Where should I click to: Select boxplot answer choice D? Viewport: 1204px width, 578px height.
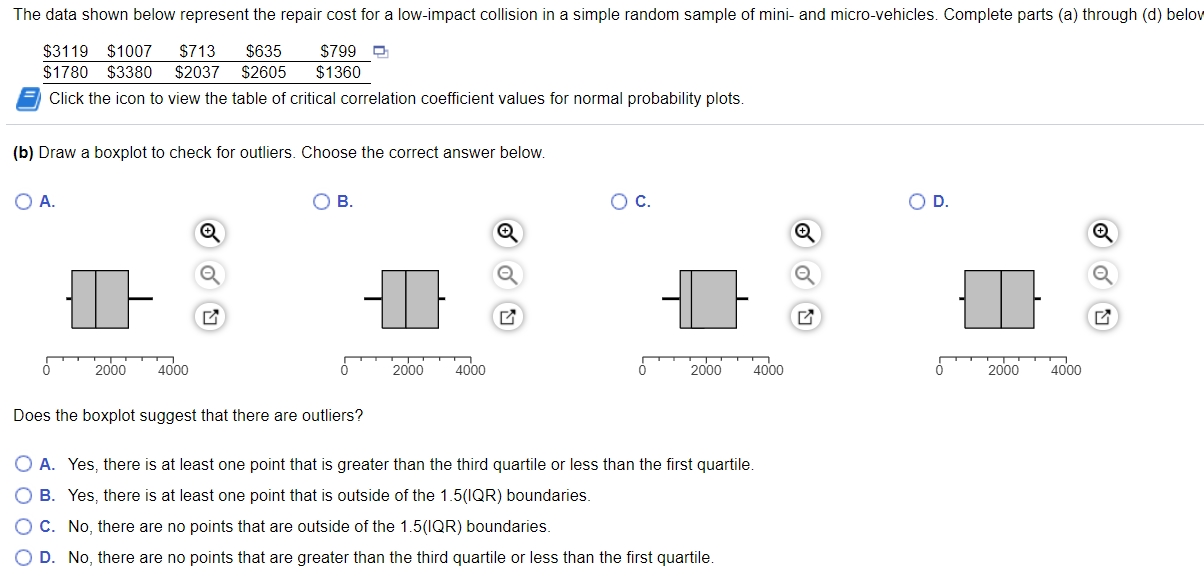916,201
